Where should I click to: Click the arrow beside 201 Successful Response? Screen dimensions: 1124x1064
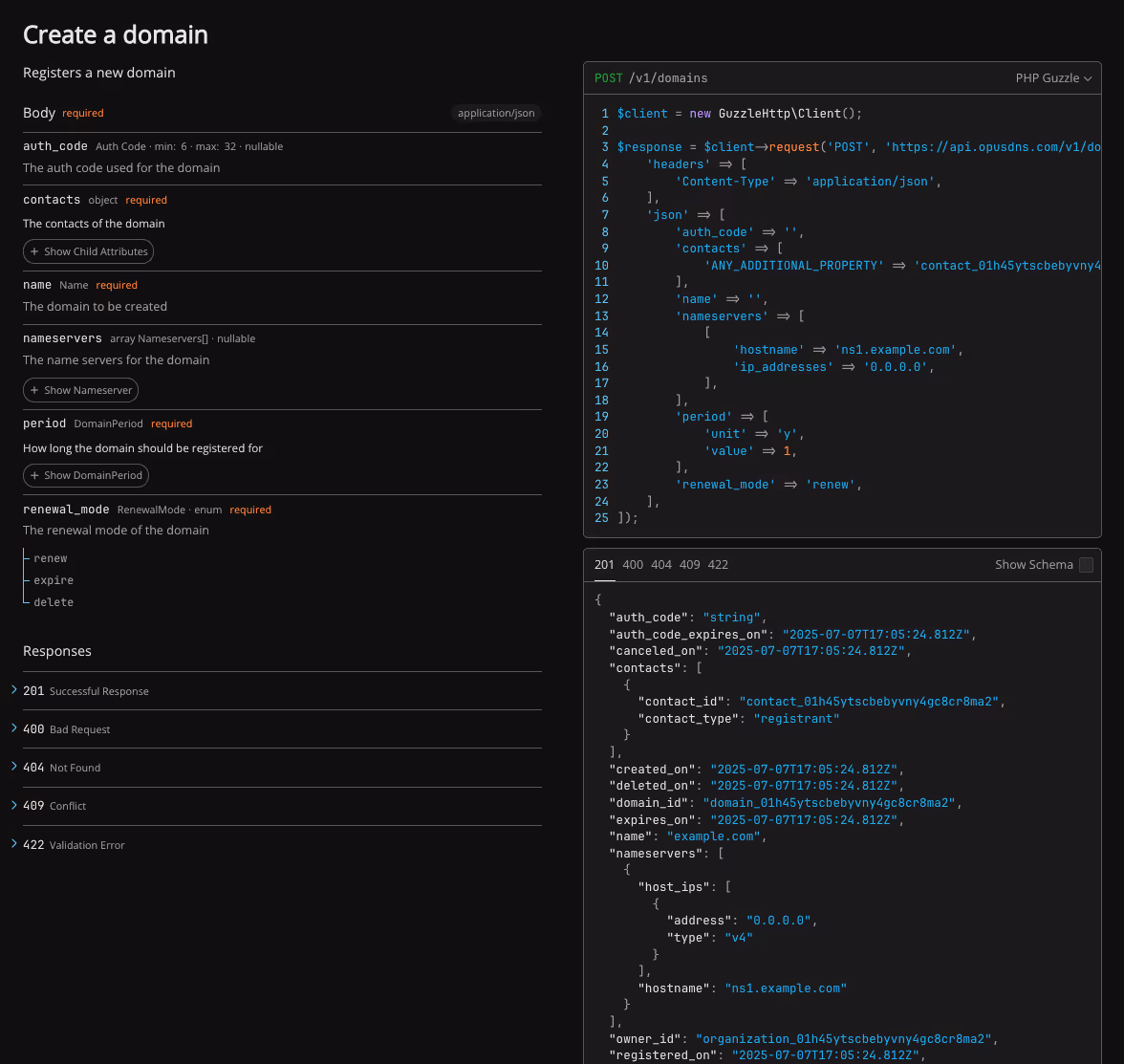tap(12, 688)
